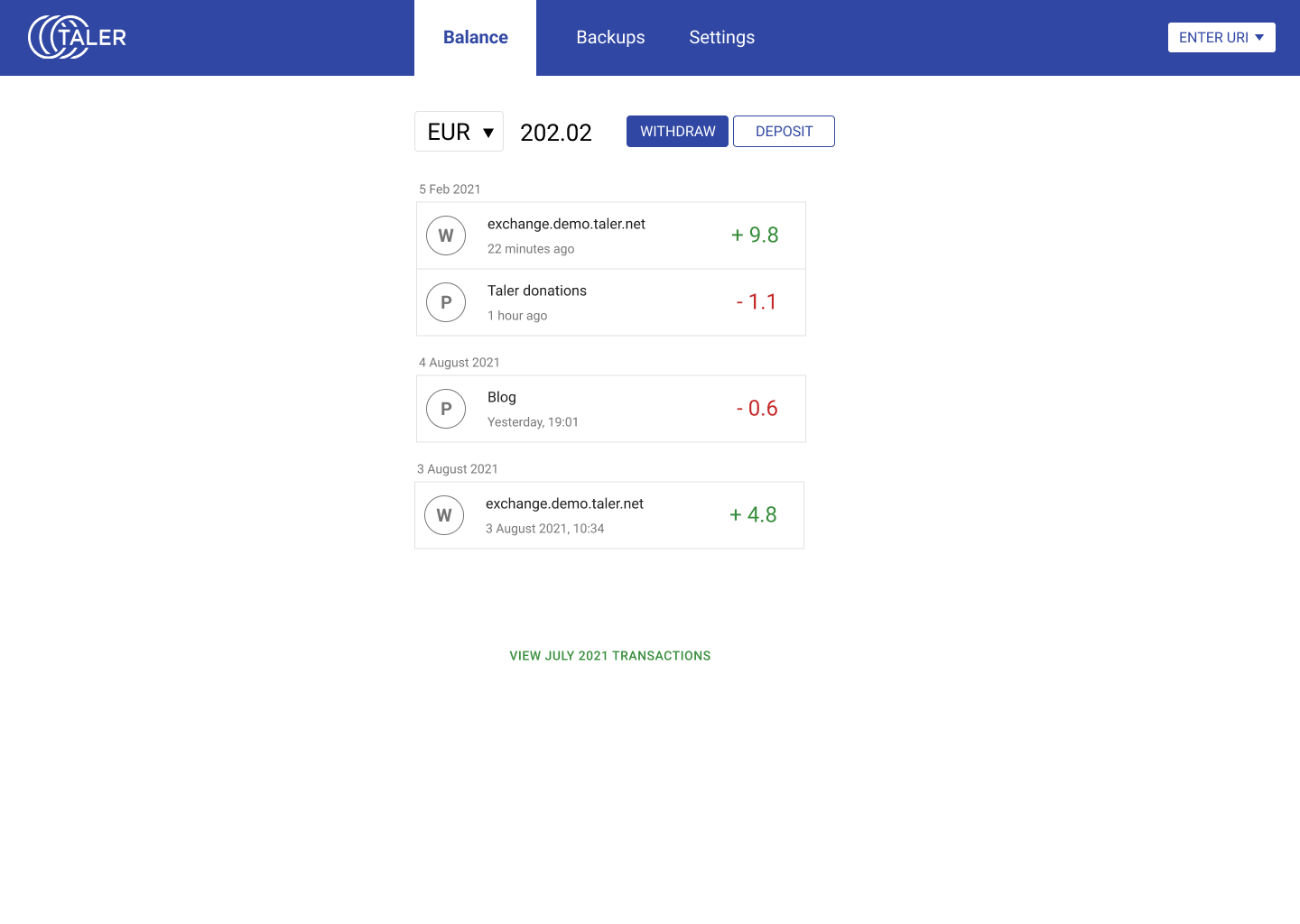Click the 202.02 balance amount
Screen dimensions: 1300x924
[556, 133]
